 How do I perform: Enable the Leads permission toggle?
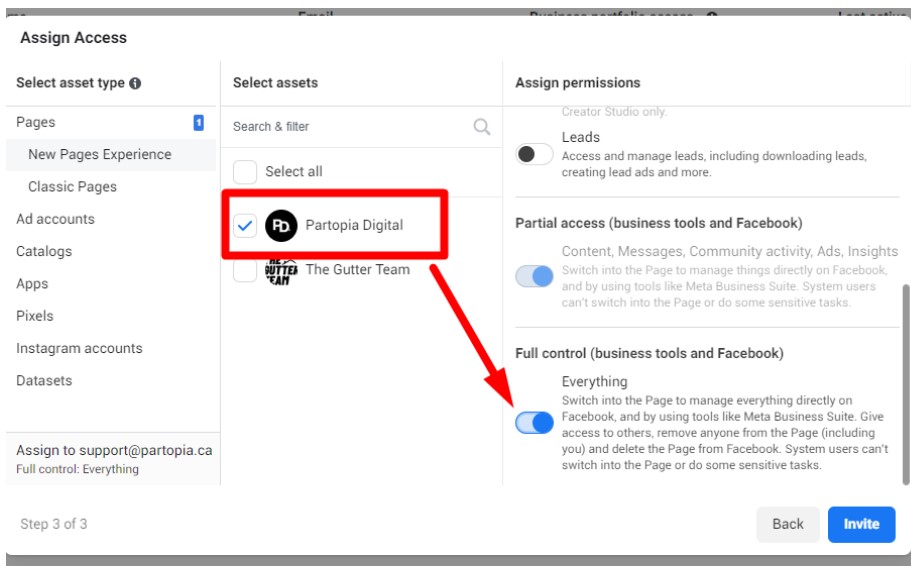pos(534,154)
